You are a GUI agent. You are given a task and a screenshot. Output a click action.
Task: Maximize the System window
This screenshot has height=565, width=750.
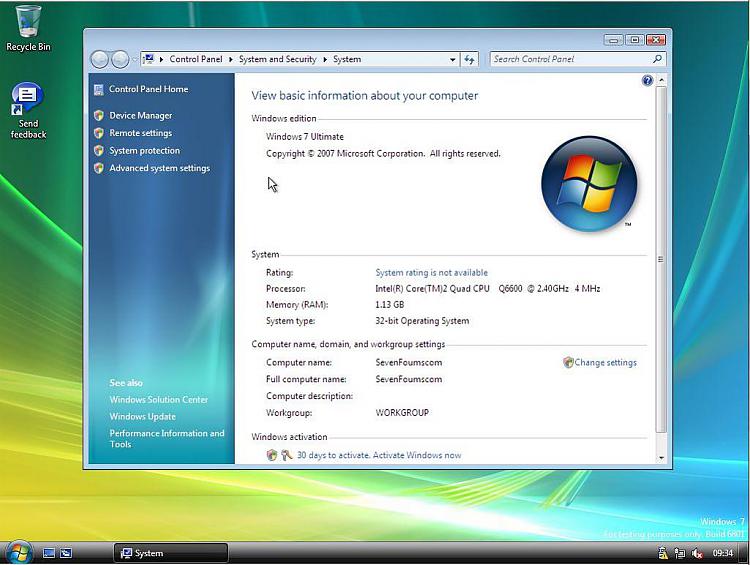[x=635, y=40]
